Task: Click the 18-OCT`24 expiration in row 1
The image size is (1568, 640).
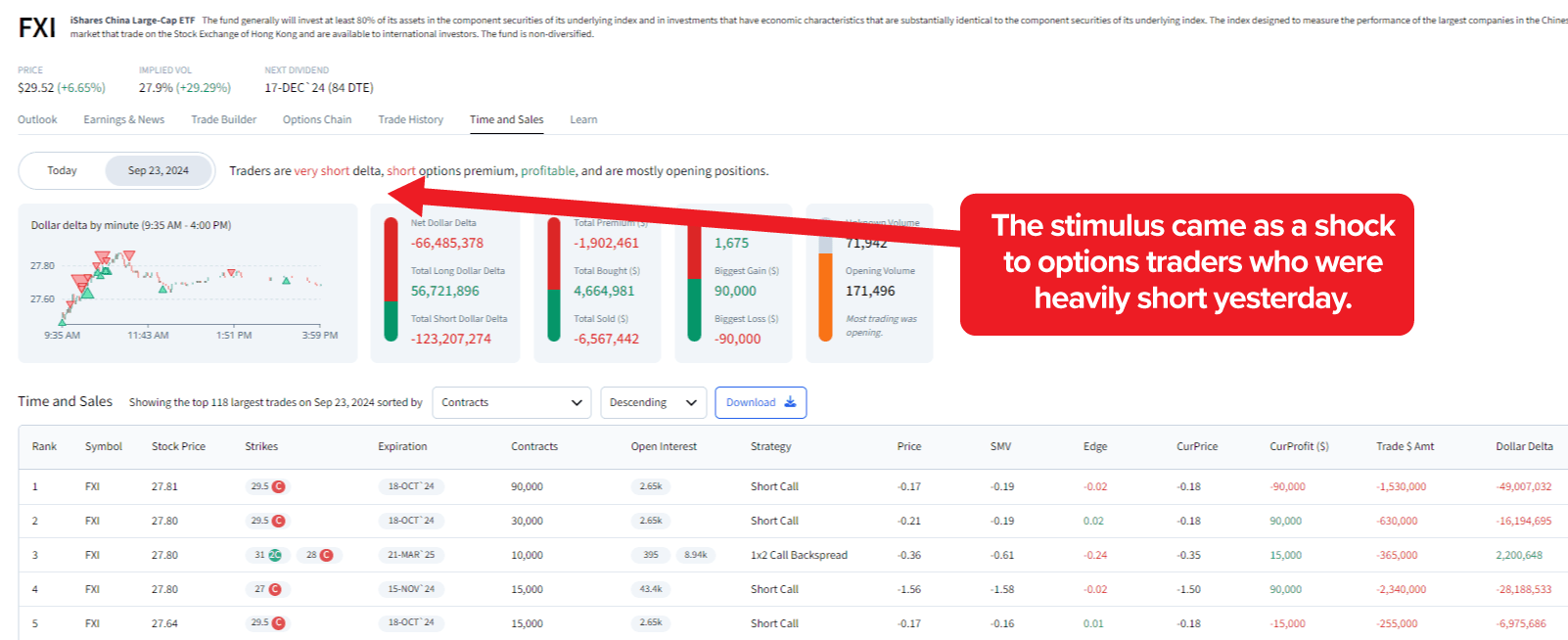Action: [x=411, y=486]
